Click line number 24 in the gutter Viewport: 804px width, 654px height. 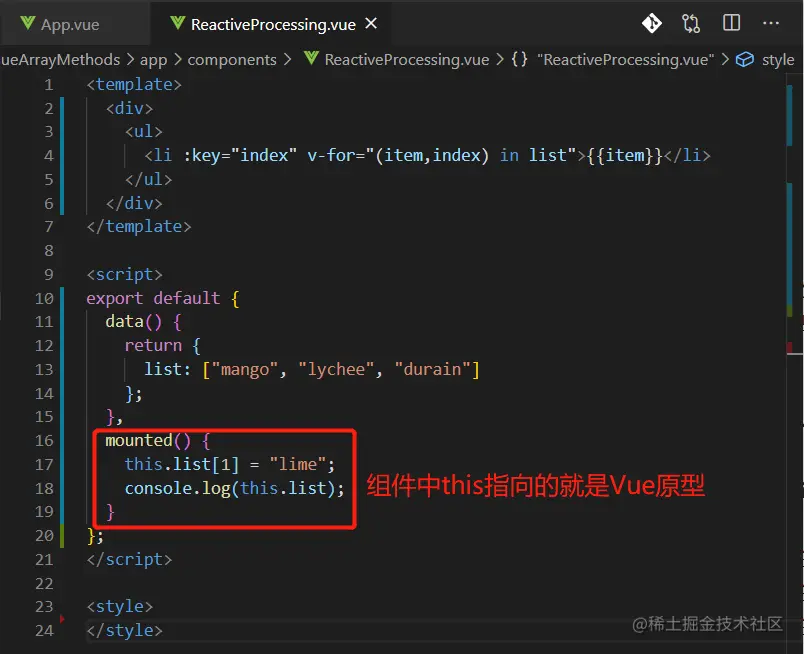(44, 630)
